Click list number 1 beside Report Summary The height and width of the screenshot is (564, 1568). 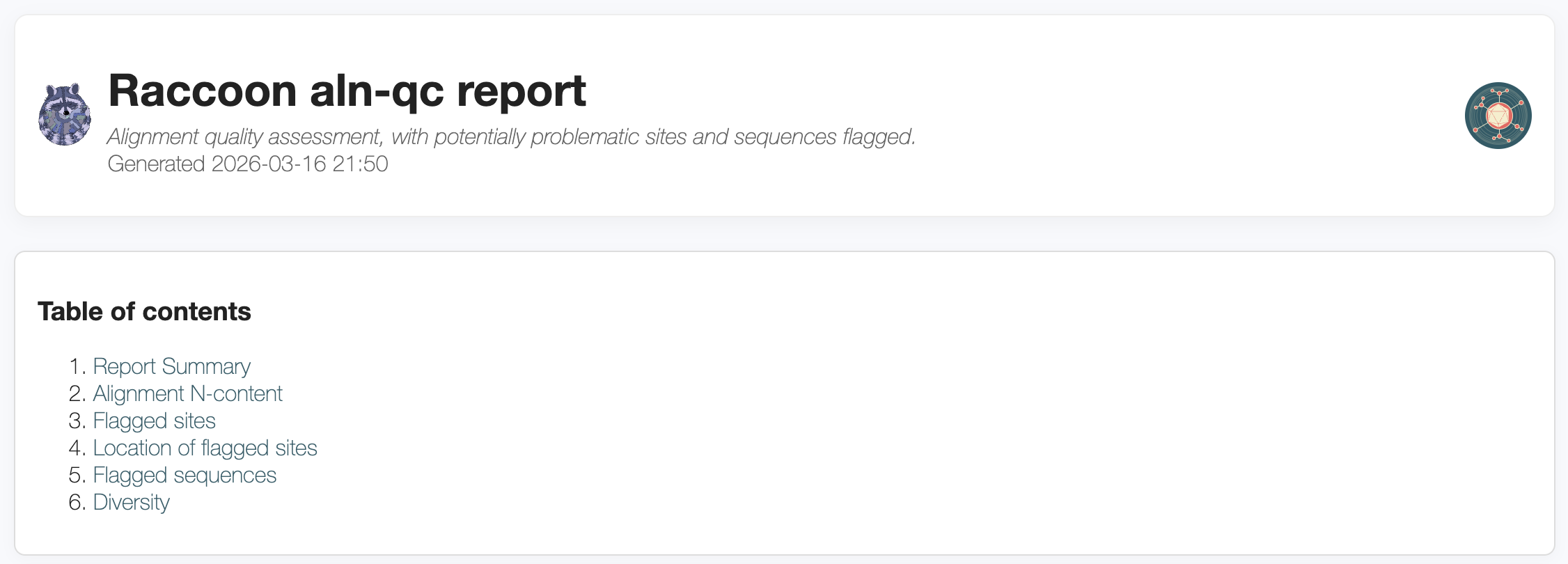click(x=77, y=366)
